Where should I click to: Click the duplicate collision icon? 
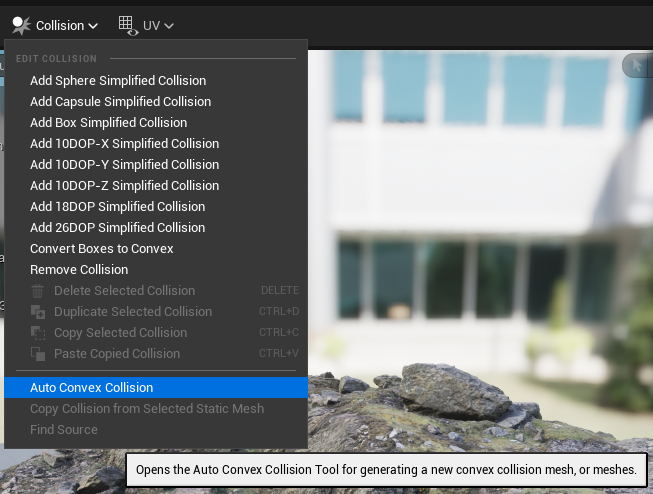[x=38, y=312]
